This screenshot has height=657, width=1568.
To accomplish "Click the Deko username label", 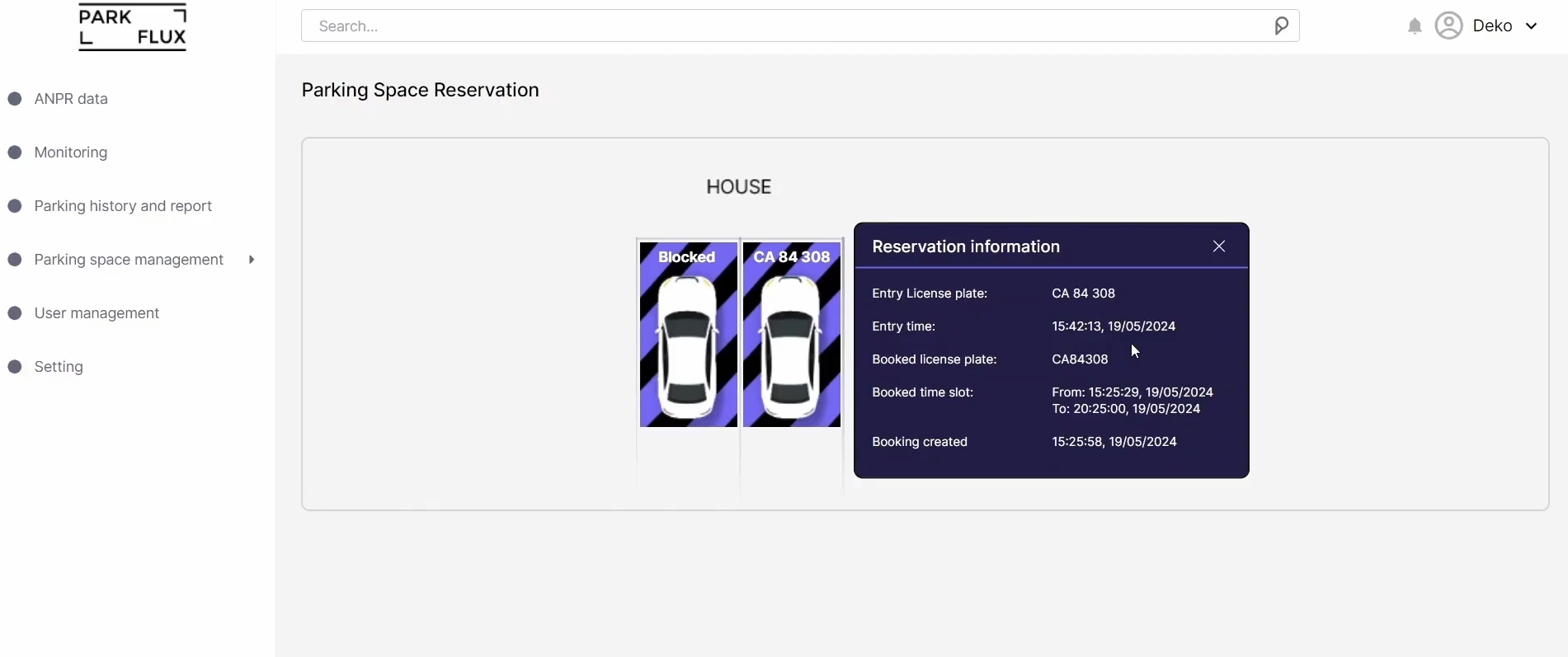I will tap(1492, 26).
